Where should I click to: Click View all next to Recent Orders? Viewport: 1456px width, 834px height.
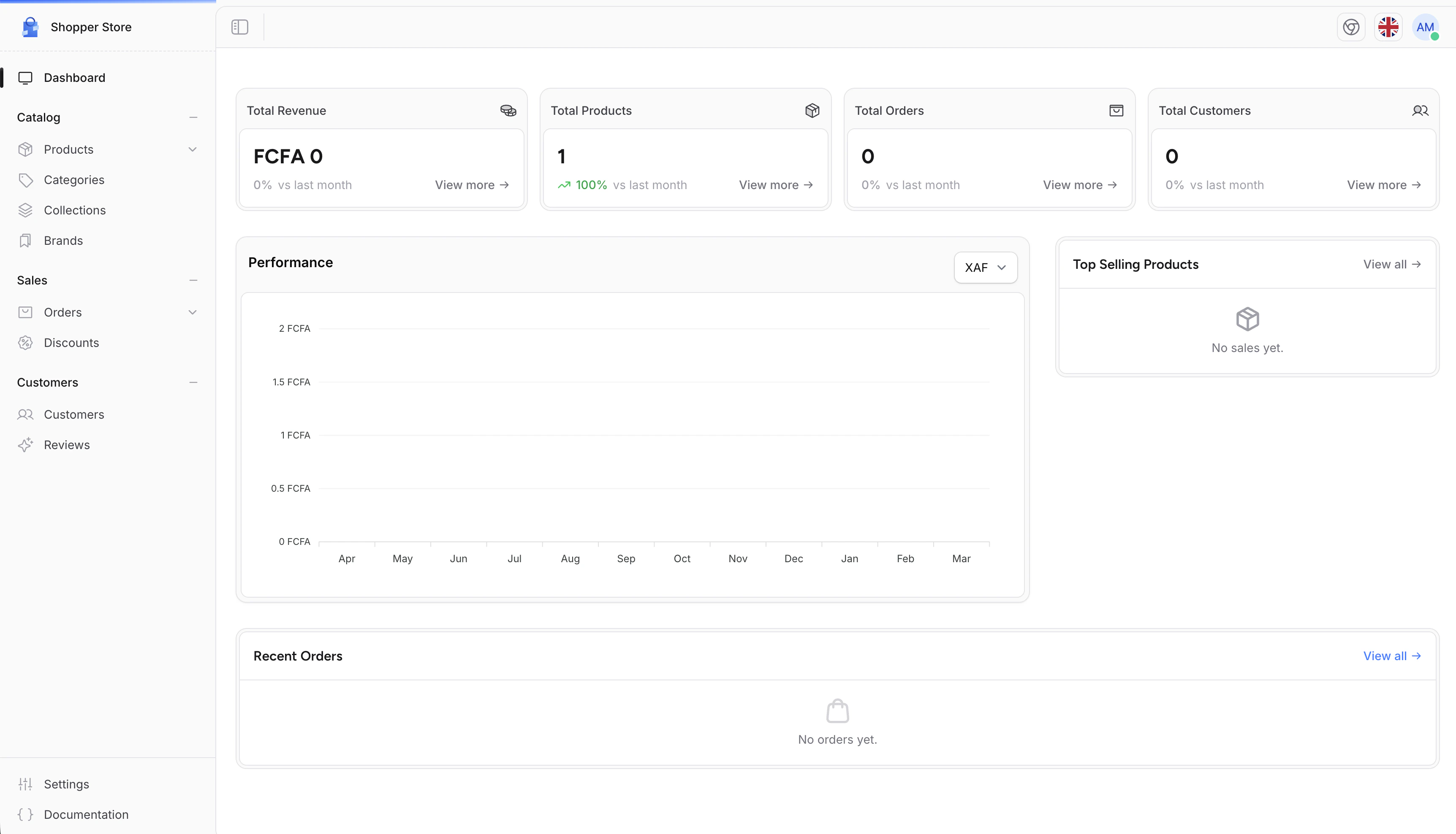point(1392,656)
